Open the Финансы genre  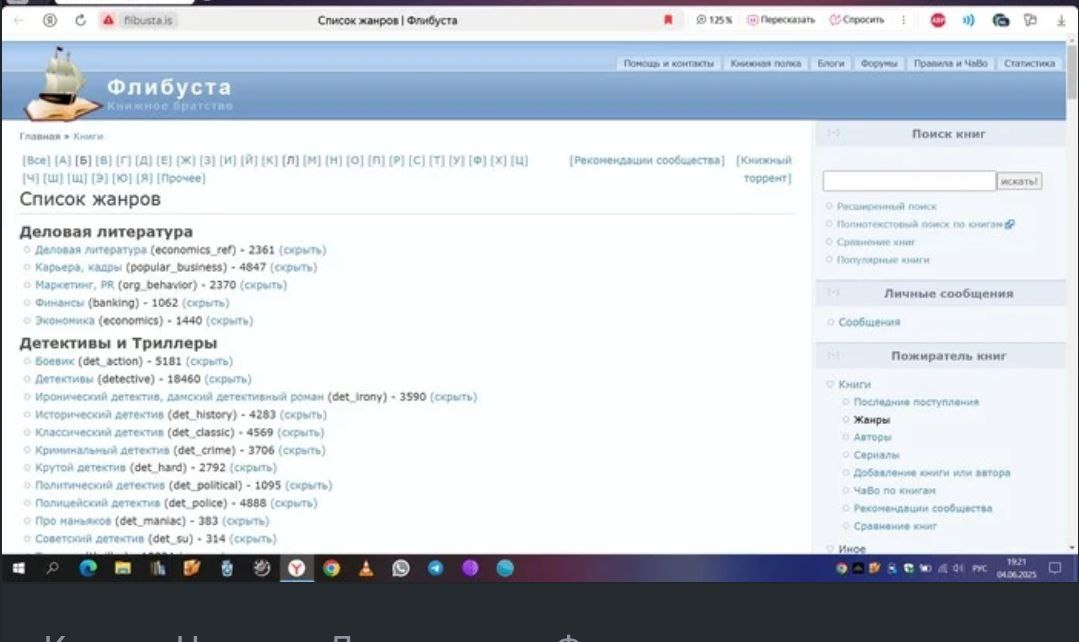pyautogui.click(x=59, y=303)
